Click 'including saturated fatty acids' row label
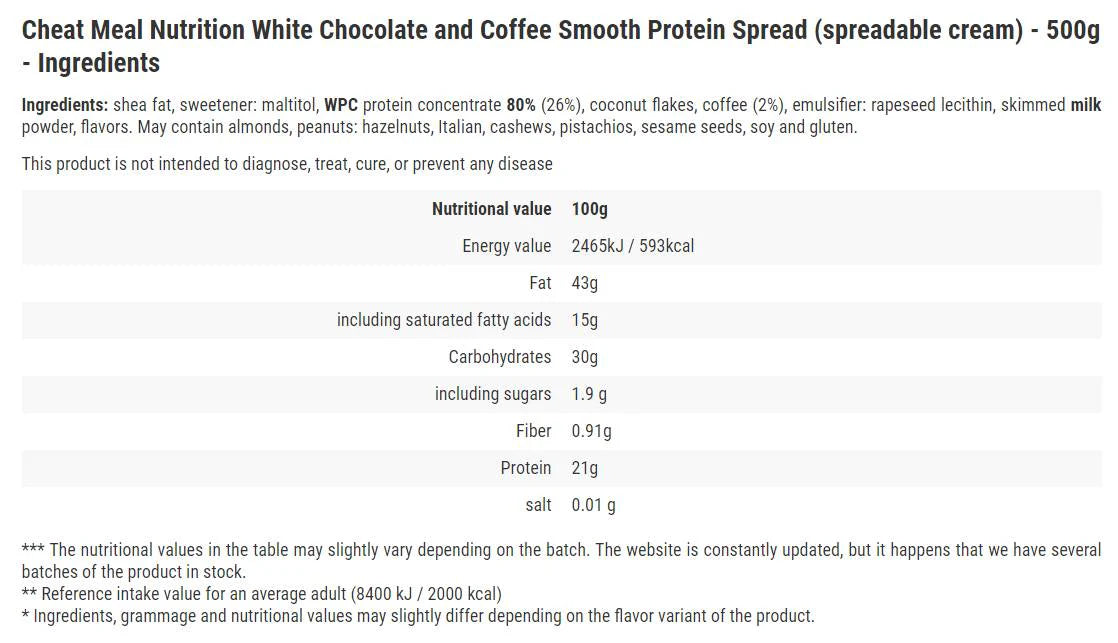1118x643 pixels. click(444, 320)
